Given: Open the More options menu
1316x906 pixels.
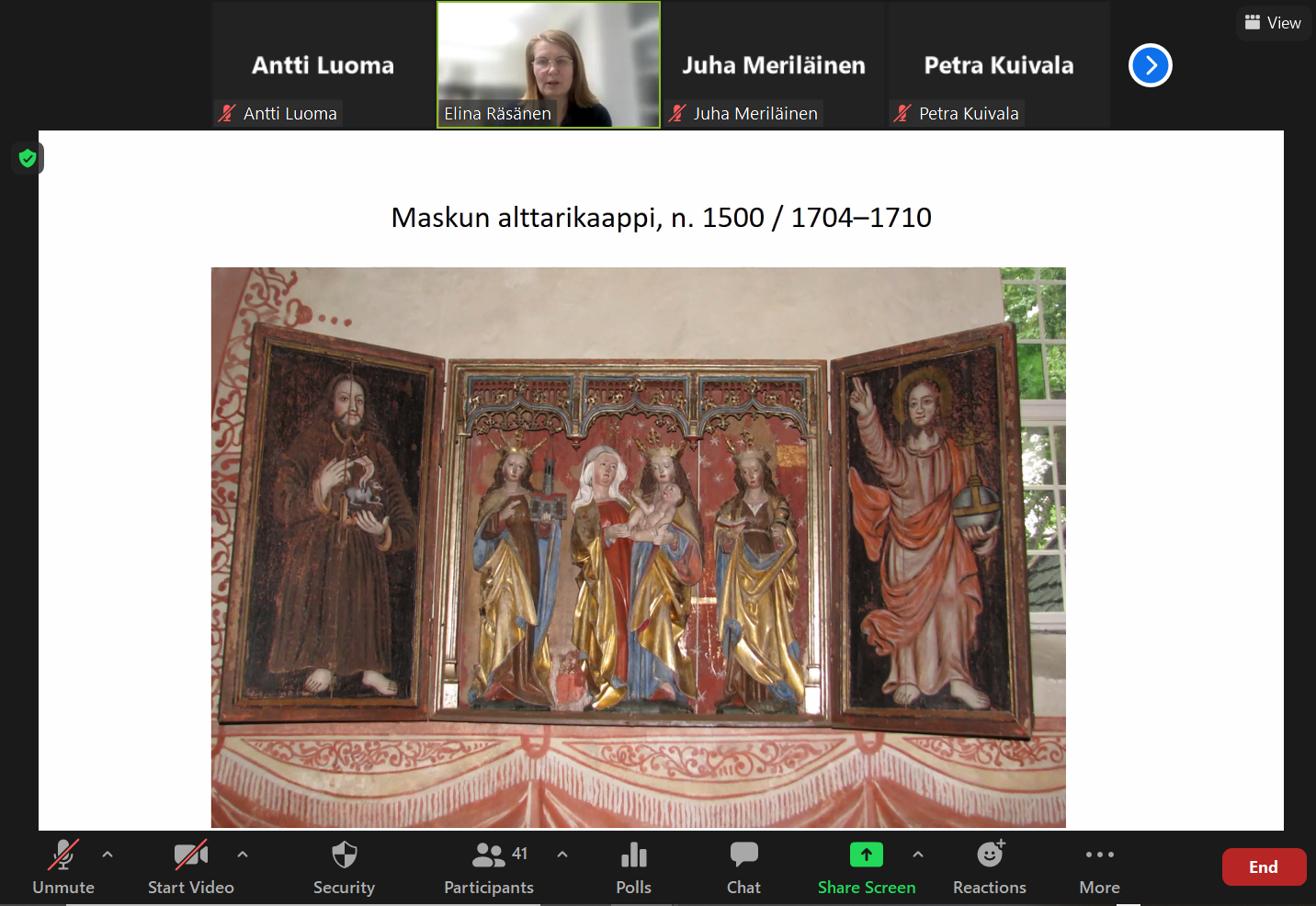Looking at the screenshot, I should (x=1100, y=867).
